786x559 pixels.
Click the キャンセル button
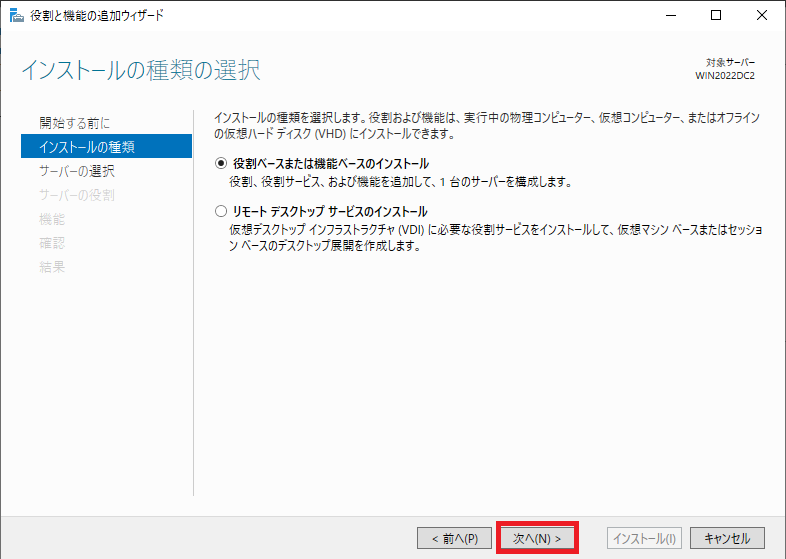click(727, 538)
